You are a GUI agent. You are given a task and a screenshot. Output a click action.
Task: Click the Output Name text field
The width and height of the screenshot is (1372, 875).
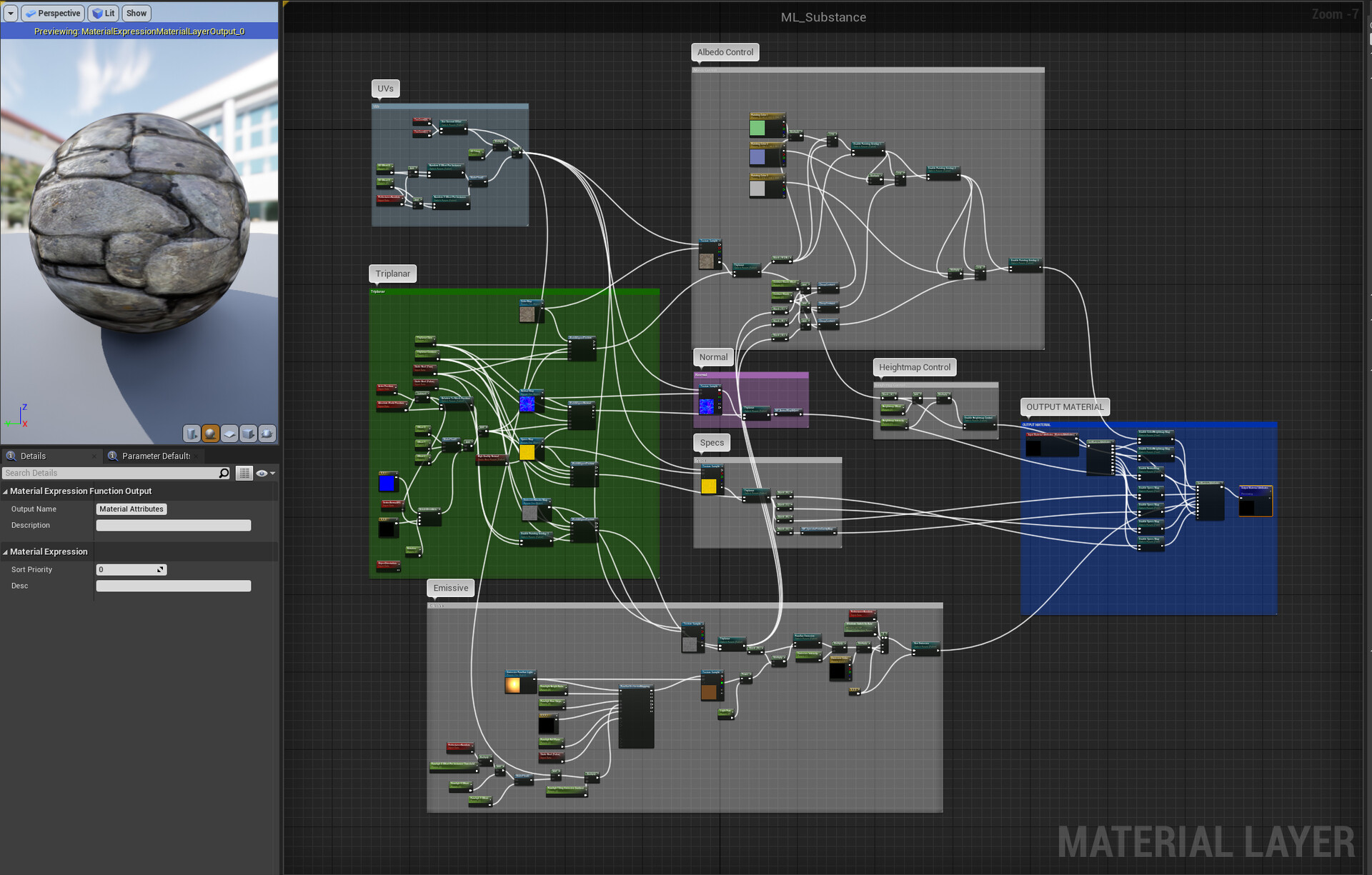(131, 509)
